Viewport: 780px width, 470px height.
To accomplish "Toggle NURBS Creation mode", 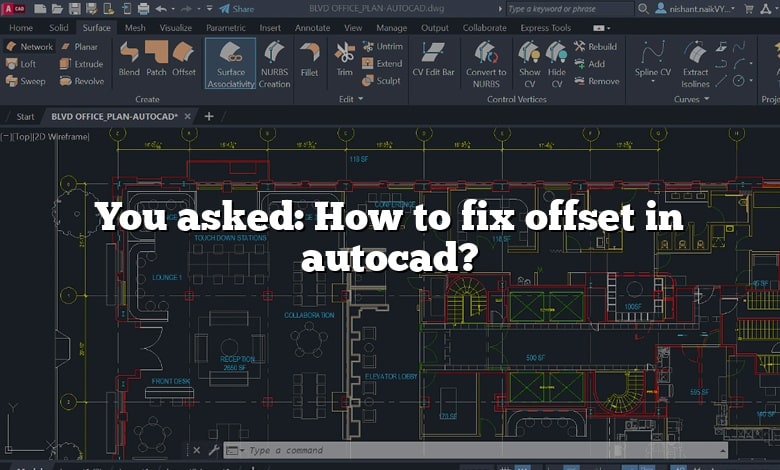I will point(274,62).
